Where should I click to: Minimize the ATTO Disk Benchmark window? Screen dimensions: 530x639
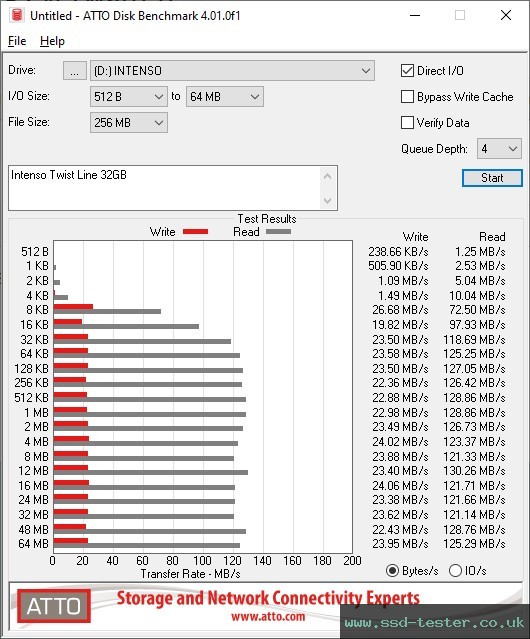pos(415,15)
